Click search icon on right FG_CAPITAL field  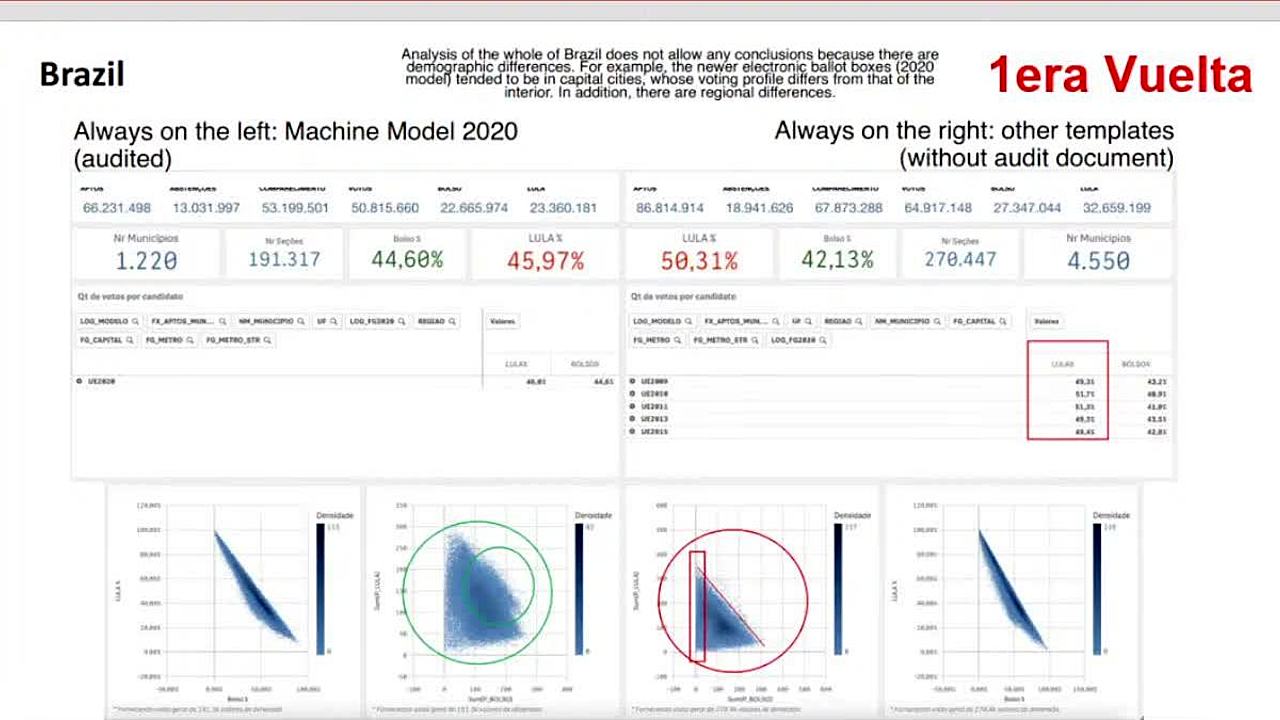point(1002,322)
